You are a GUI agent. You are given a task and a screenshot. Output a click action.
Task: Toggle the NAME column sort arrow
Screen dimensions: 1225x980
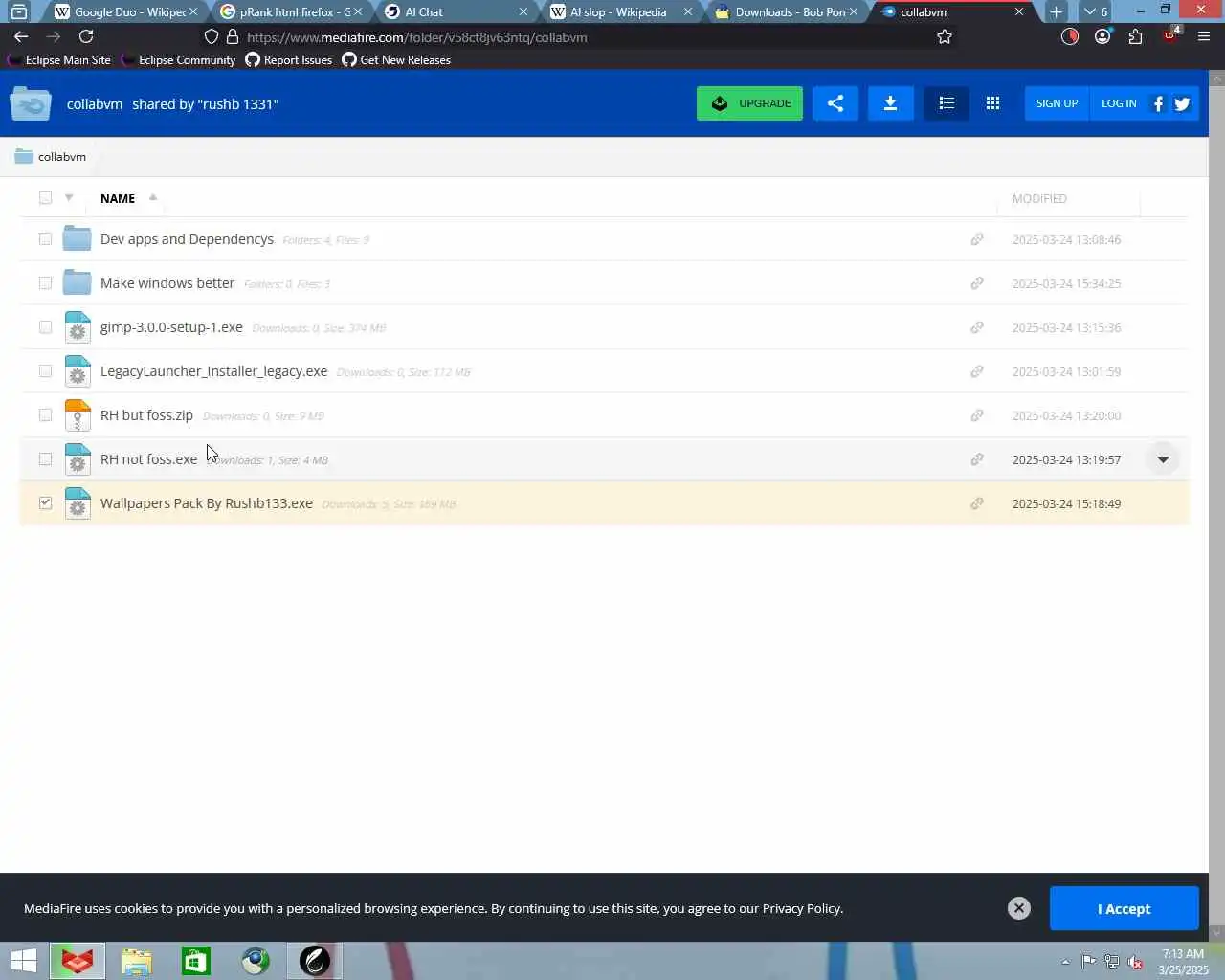tap(153, 197)
